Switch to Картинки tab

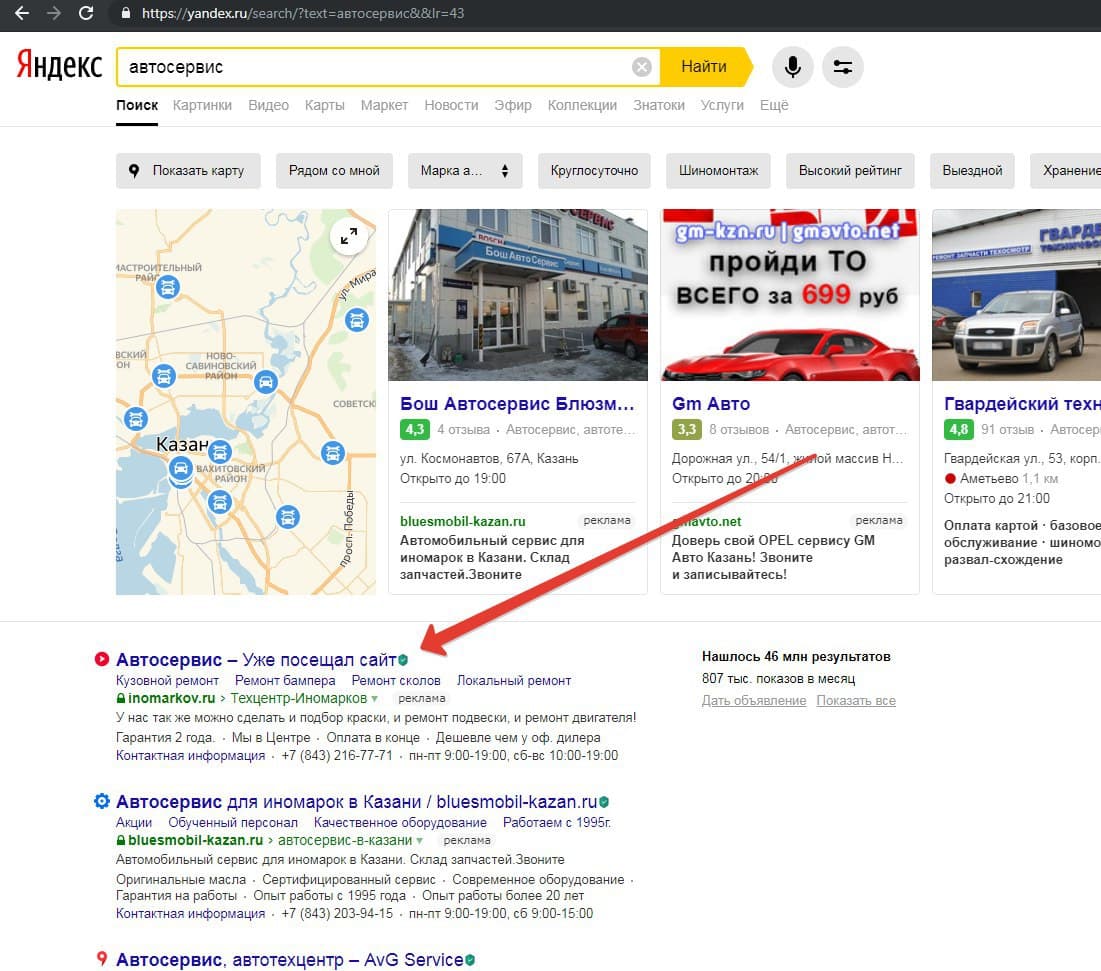(202, 105)
